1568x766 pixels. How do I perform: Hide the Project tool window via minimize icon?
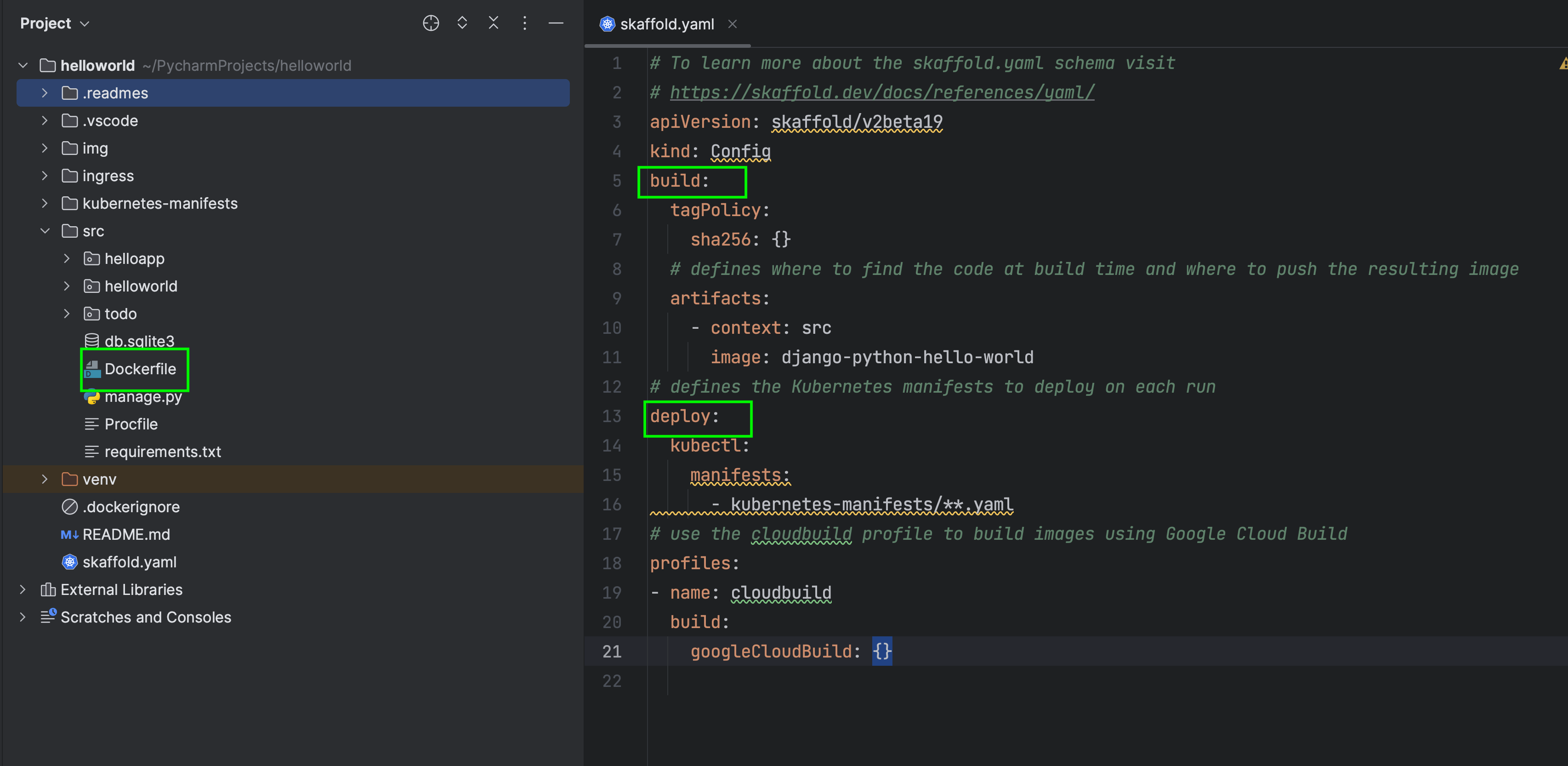click(556, 23)
